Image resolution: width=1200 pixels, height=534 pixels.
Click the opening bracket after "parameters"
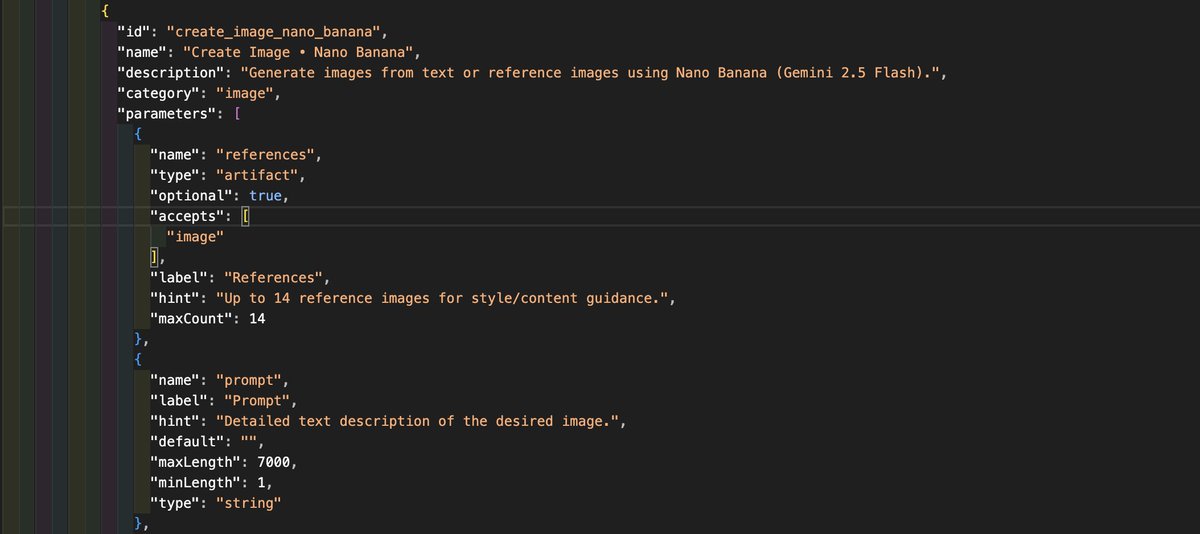pos(236,114)
